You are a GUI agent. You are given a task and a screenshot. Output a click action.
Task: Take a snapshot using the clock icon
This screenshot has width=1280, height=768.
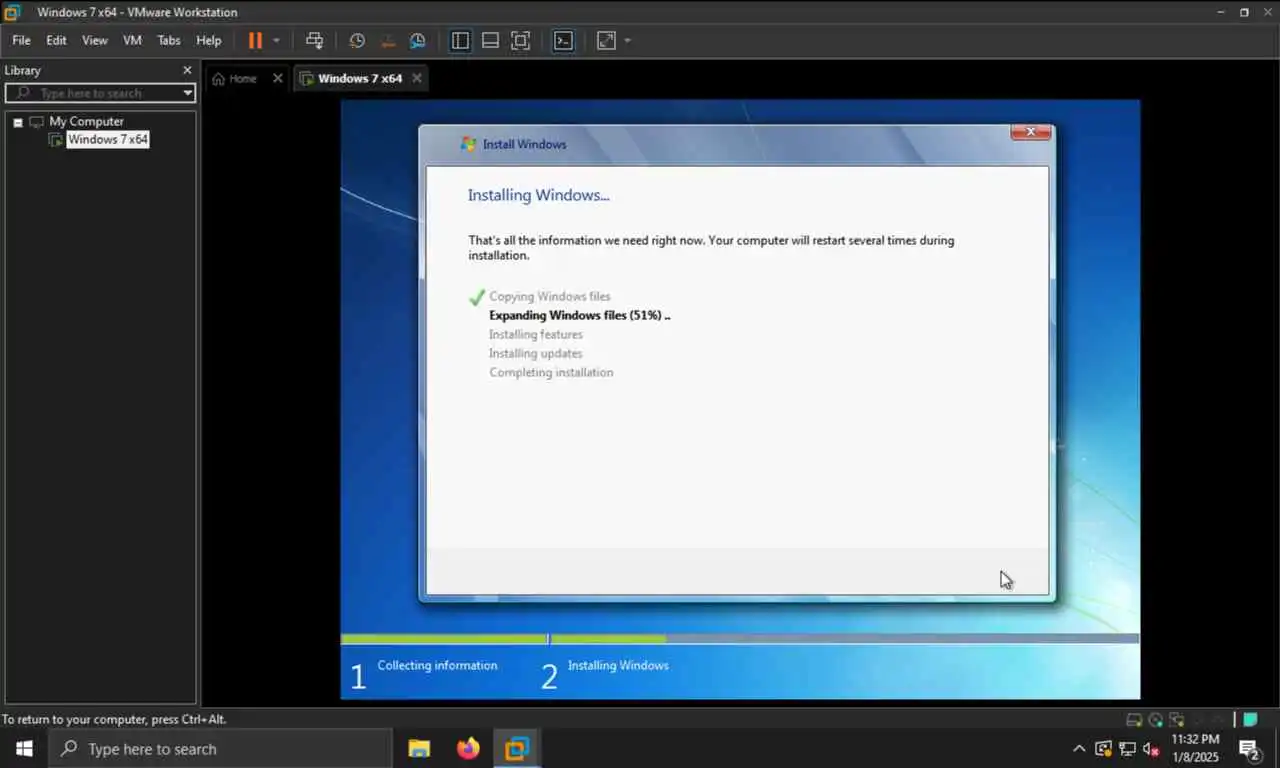pos(357,41)
